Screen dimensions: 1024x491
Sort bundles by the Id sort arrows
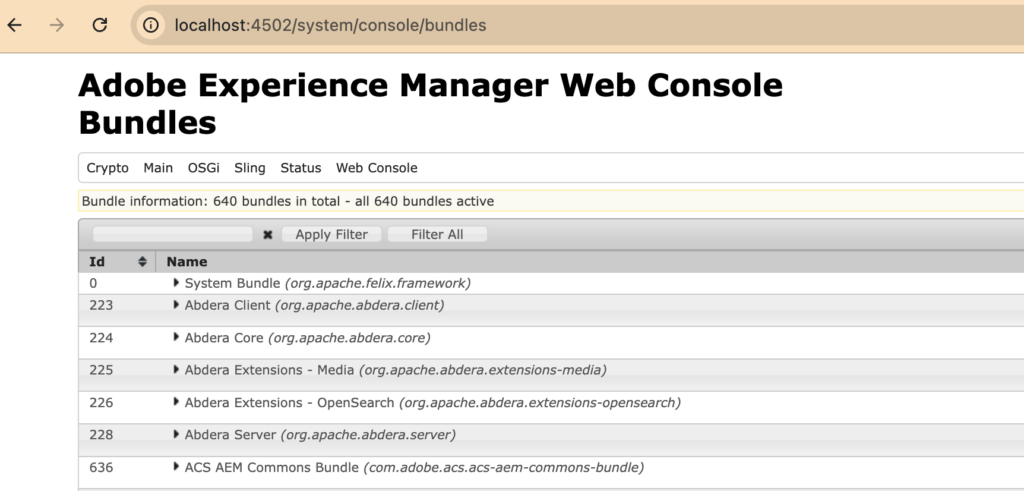(x=142, y=262)
